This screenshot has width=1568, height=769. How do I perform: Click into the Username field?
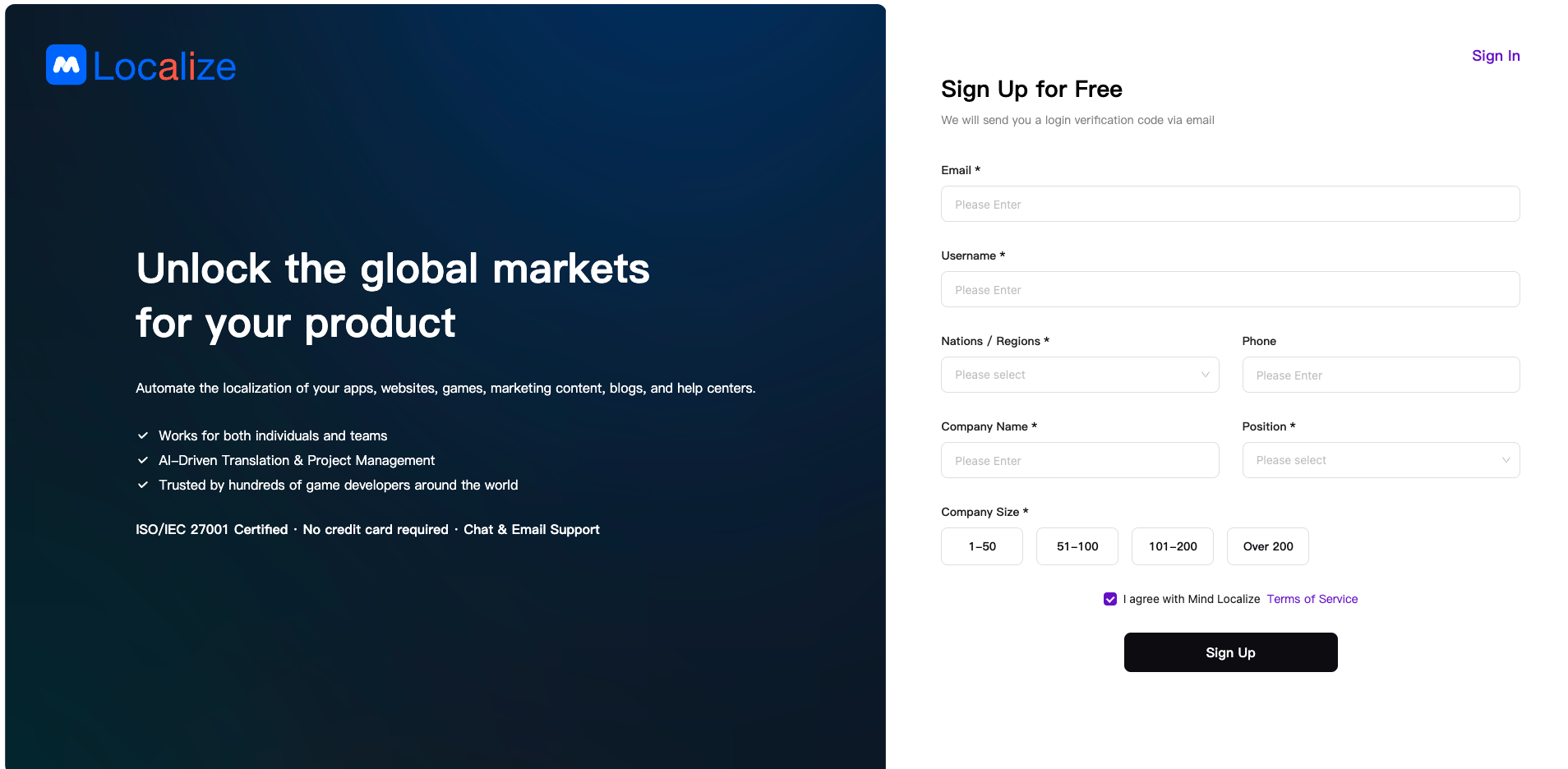pos(1230,289)
